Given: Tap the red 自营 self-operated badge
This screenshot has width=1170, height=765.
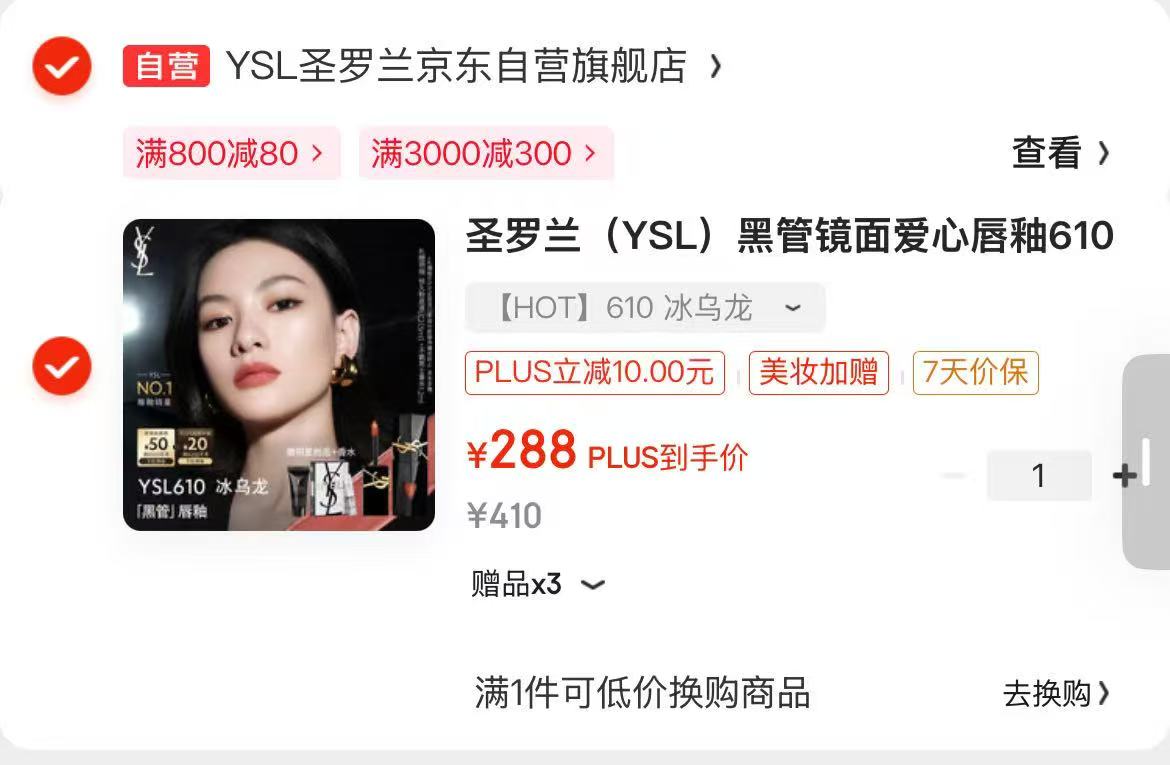Looking at the screenshot, I should coord(166,66).
